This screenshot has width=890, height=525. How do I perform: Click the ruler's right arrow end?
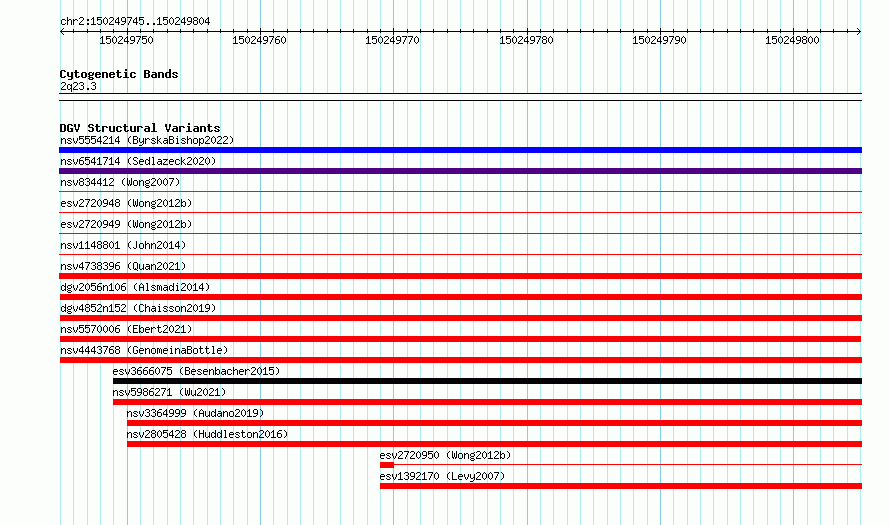pos(859,32)
